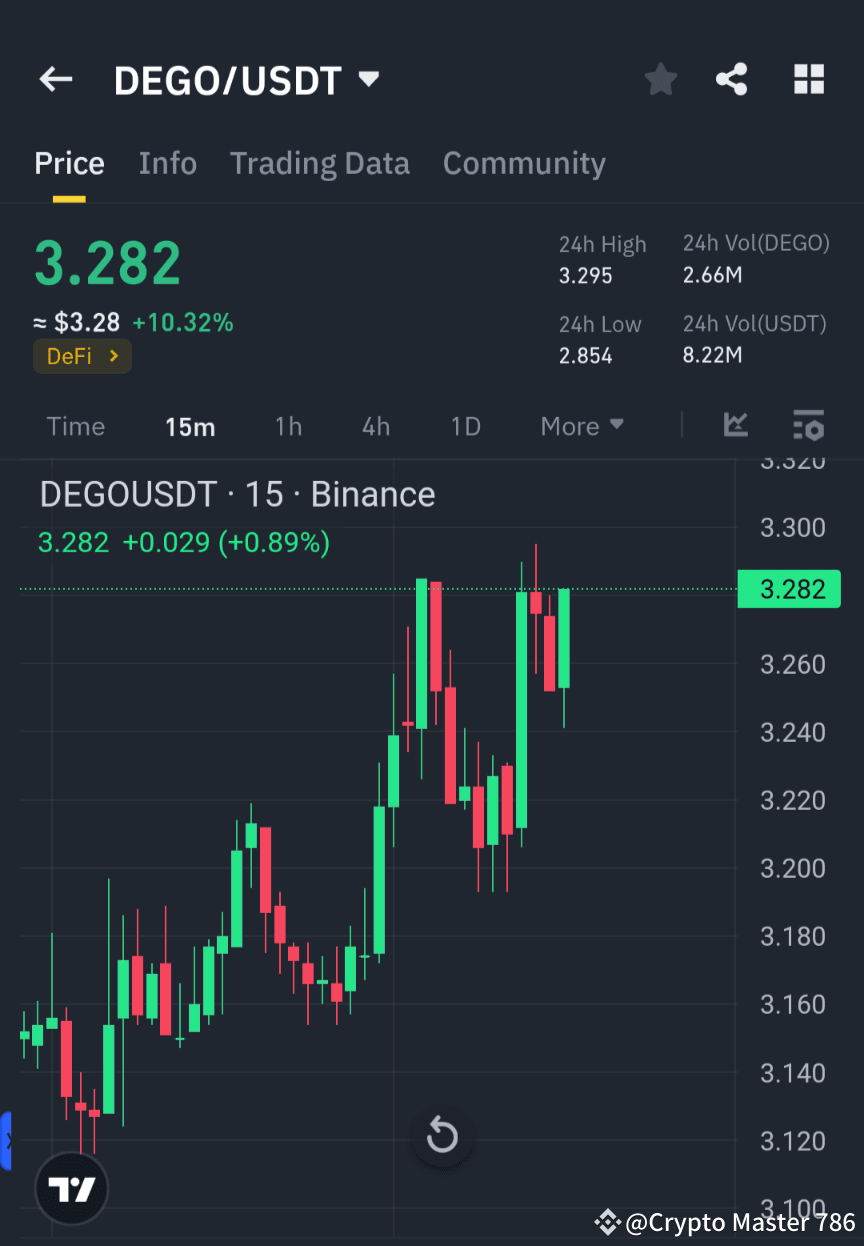
Task: Switch to the Trading Data tab
Action: click(x=320, y=163)
